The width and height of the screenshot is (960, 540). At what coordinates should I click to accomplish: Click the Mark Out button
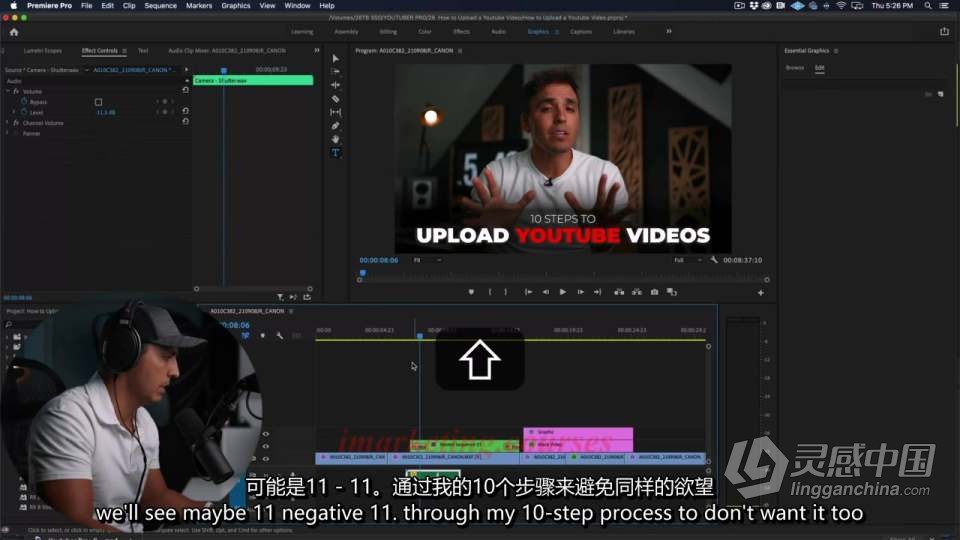coord(505,292)
